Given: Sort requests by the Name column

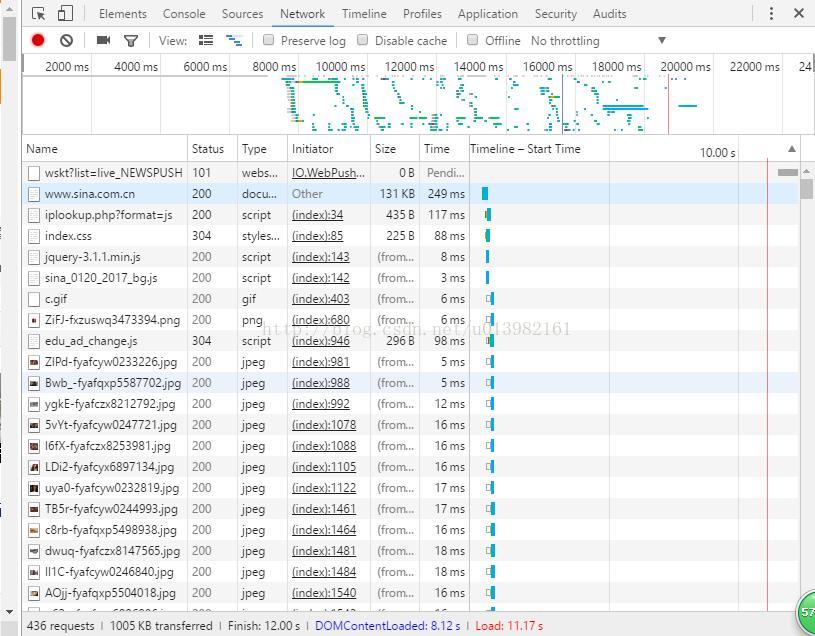Looking at the screenshot, I should click(105, 149).
